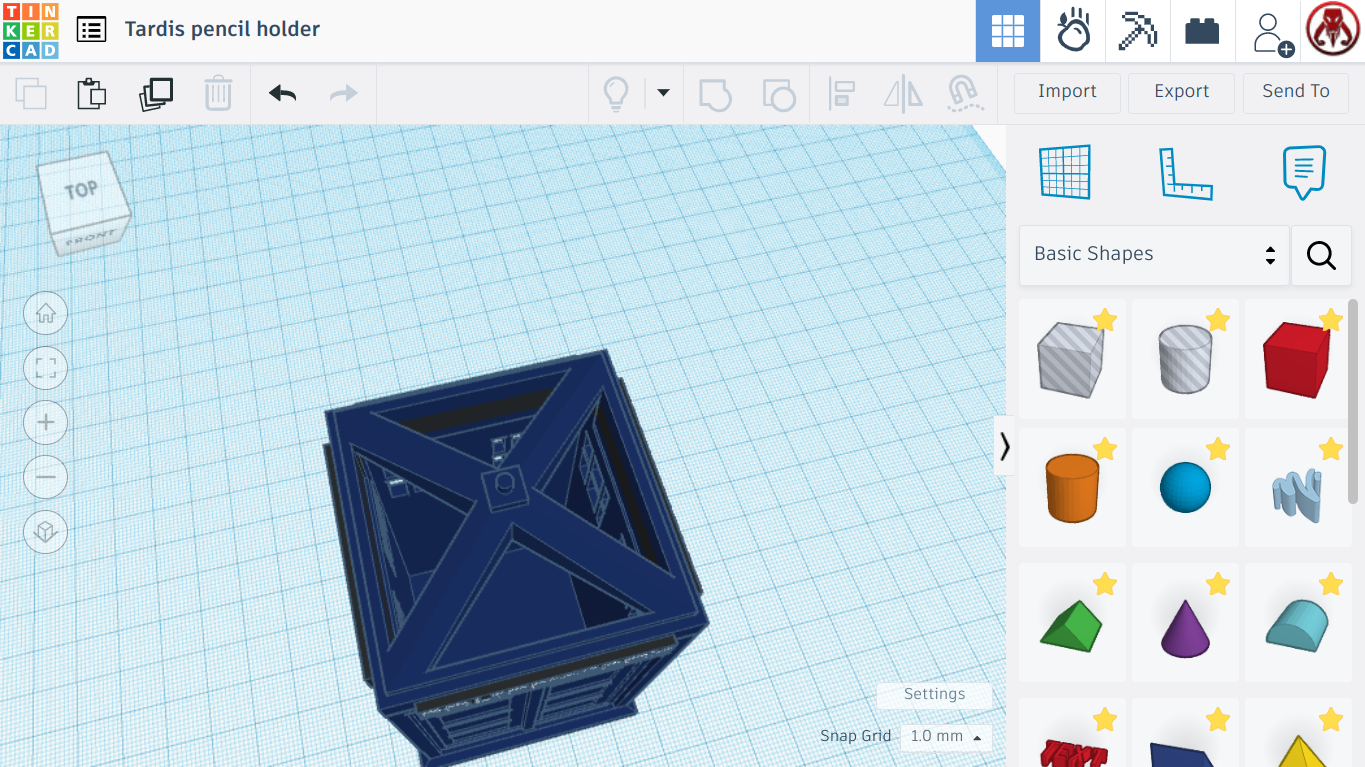This screenshot has width=1365, height=767.
Task: Click the Delete trash icon
Action: (218, 94)
